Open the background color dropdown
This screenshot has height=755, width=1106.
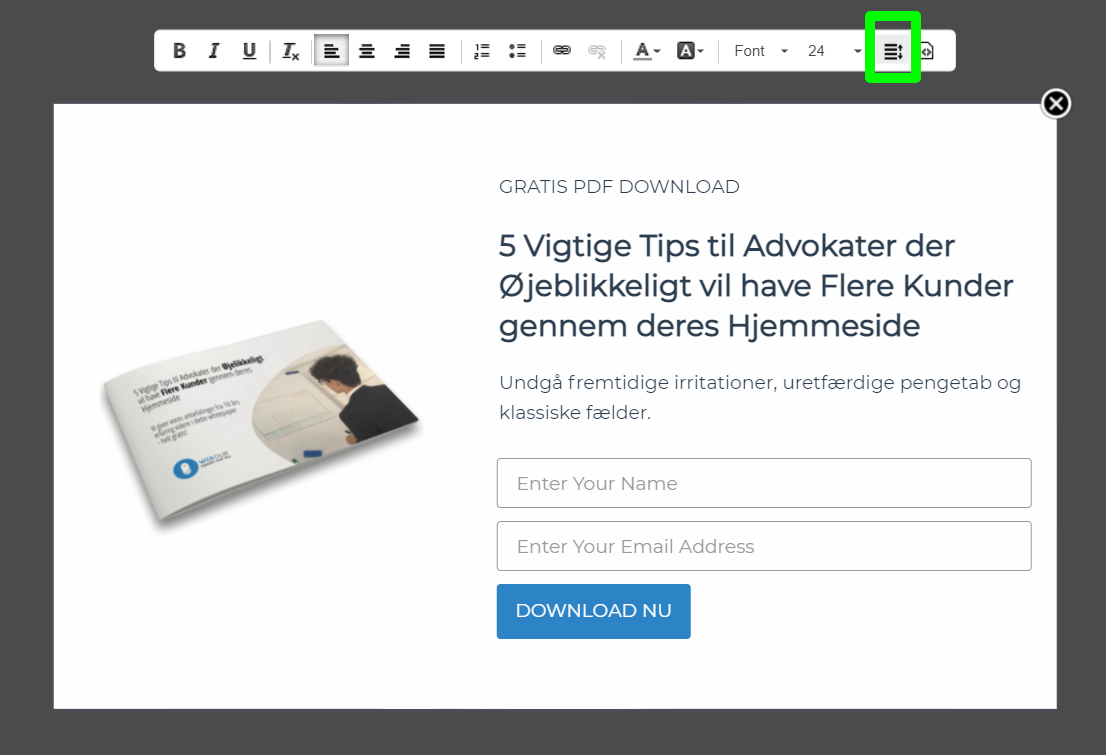690,51
